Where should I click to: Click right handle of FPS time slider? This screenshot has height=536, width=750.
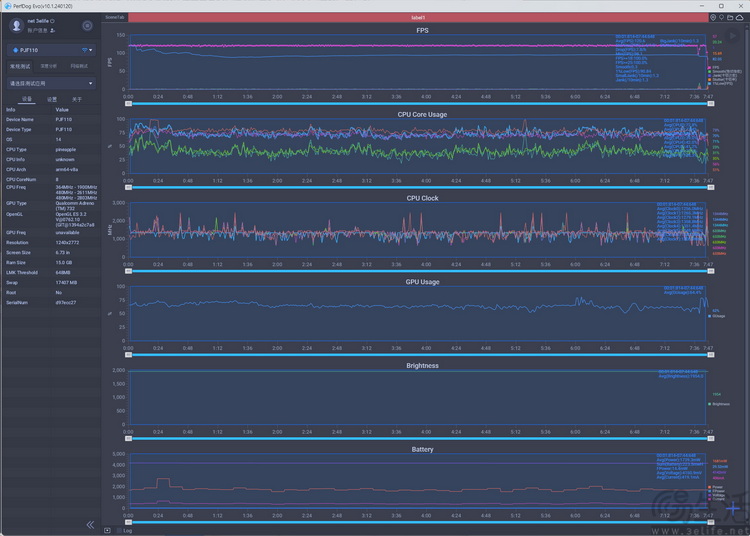pos(711,104)
